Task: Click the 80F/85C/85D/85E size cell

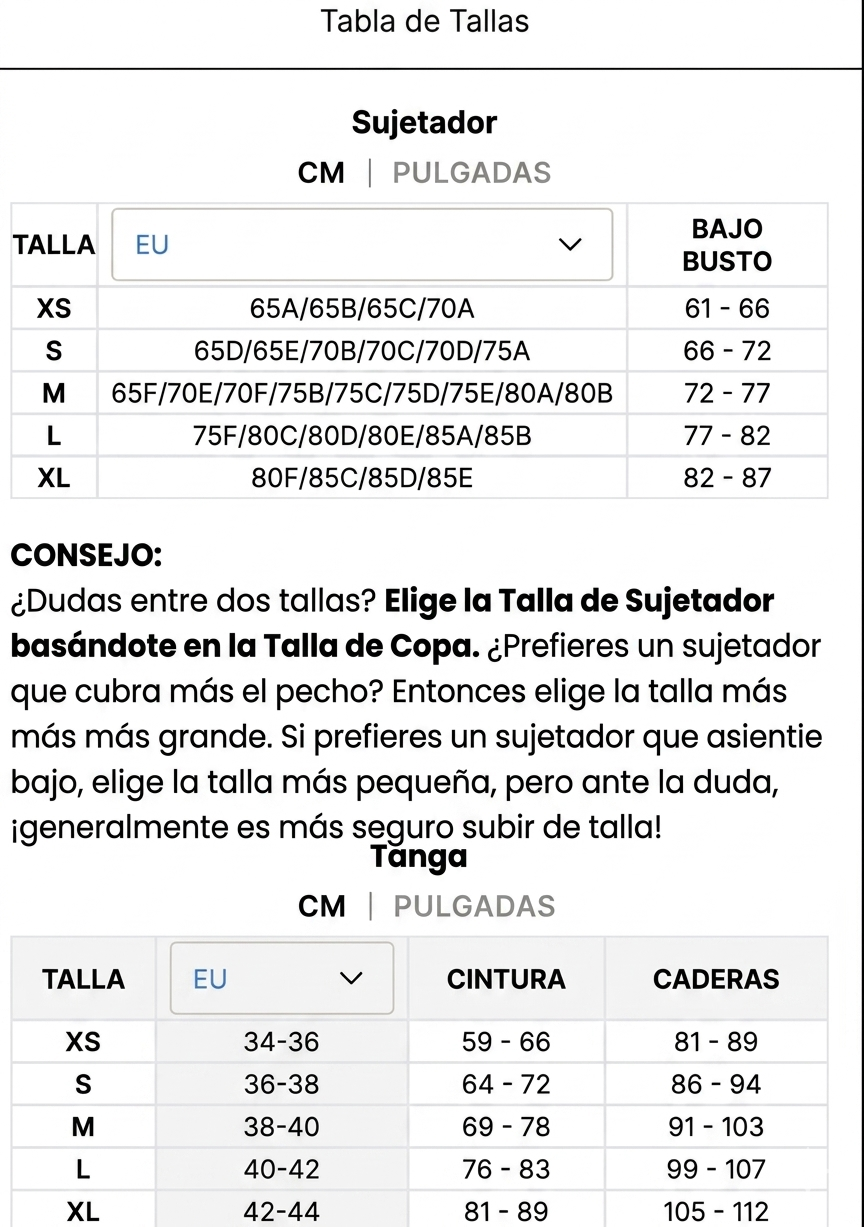Action: (362, 478)
